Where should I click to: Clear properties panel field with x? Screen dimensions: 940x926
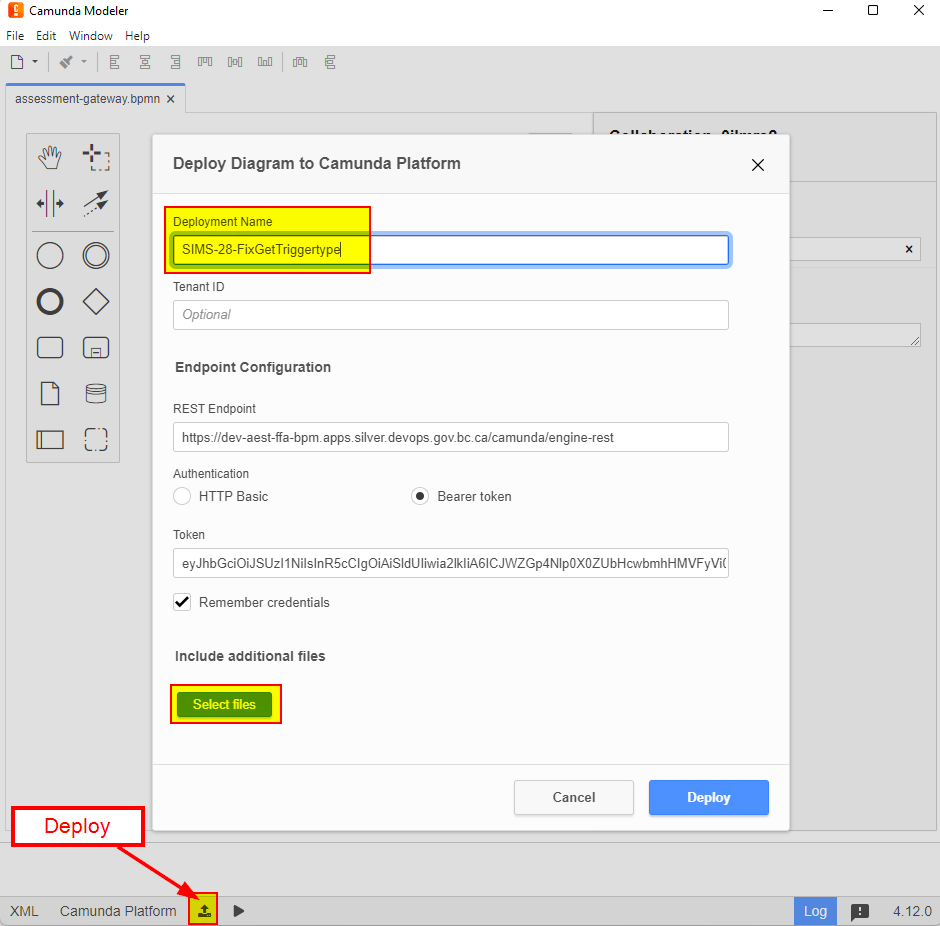pos(909,249)
